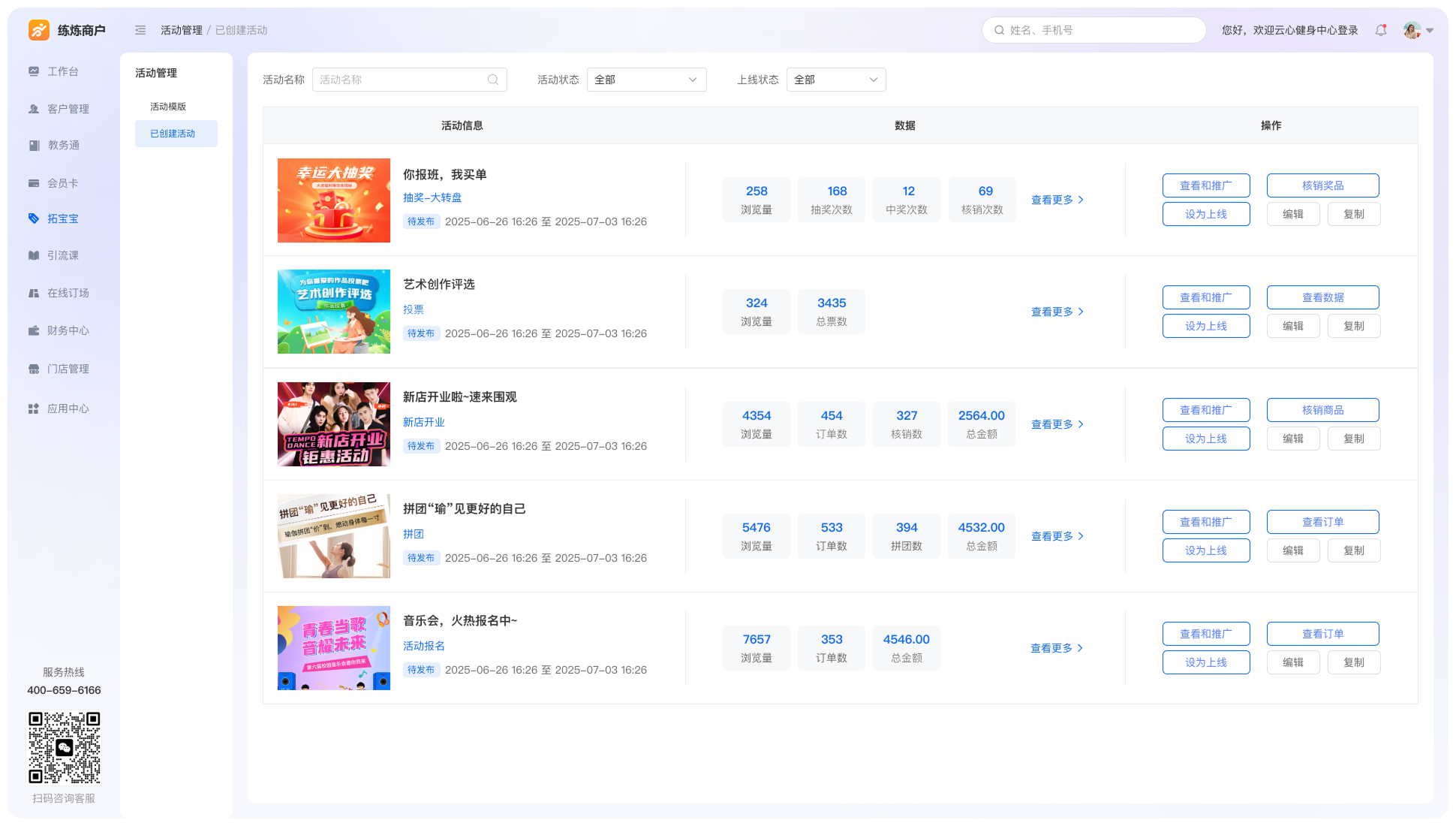Select the 已创建活动 submenu item

pos(173,134)
